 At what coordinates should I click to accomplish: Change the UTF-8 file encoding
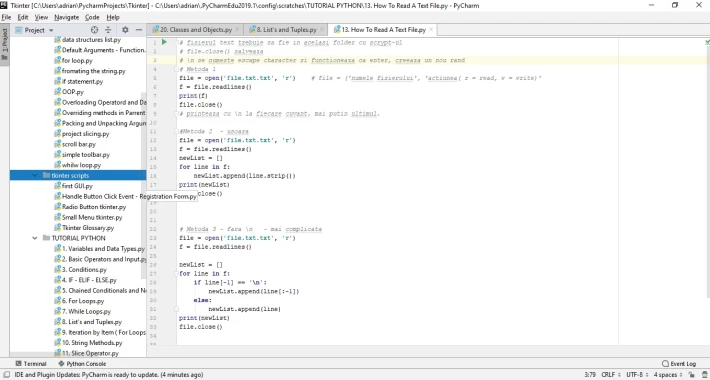coord(637,375)
